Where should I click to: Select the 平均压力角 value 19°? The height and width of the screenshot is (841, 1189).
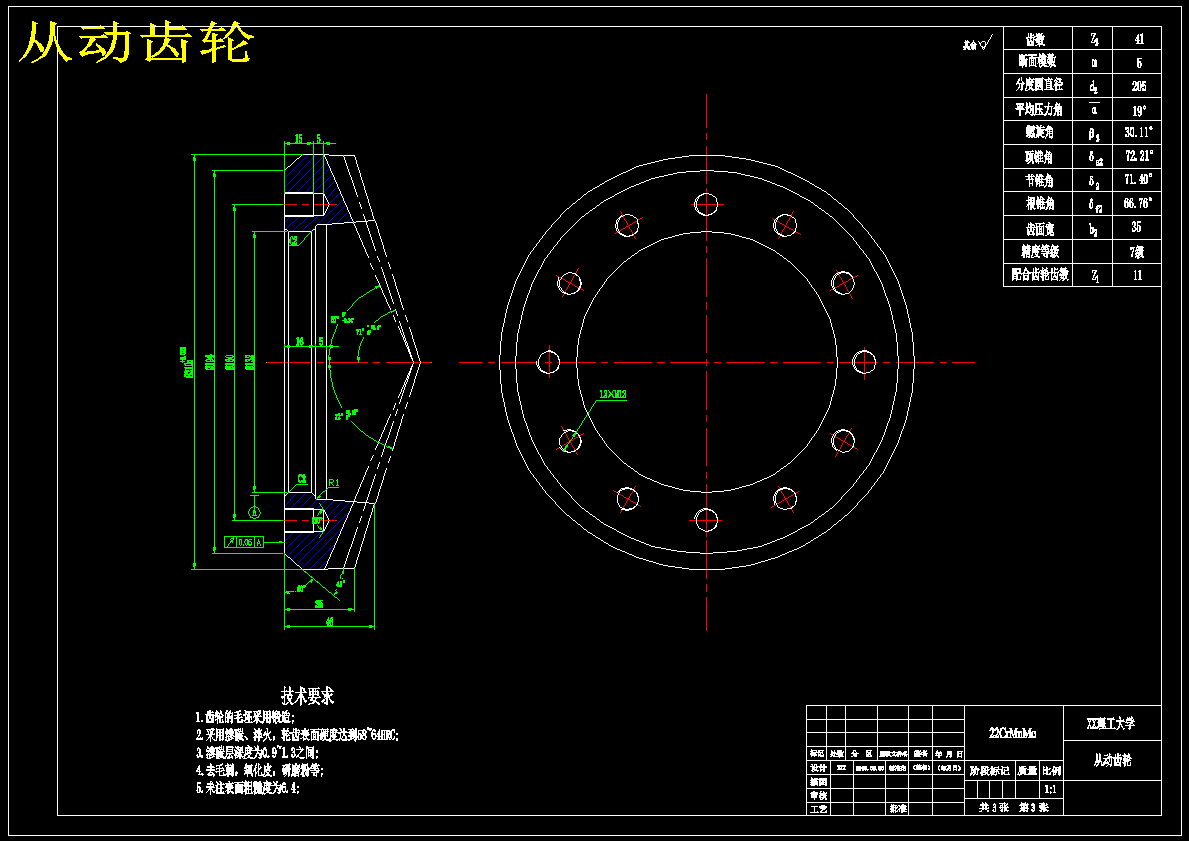pyautogui.click(x=1138, y=110)
